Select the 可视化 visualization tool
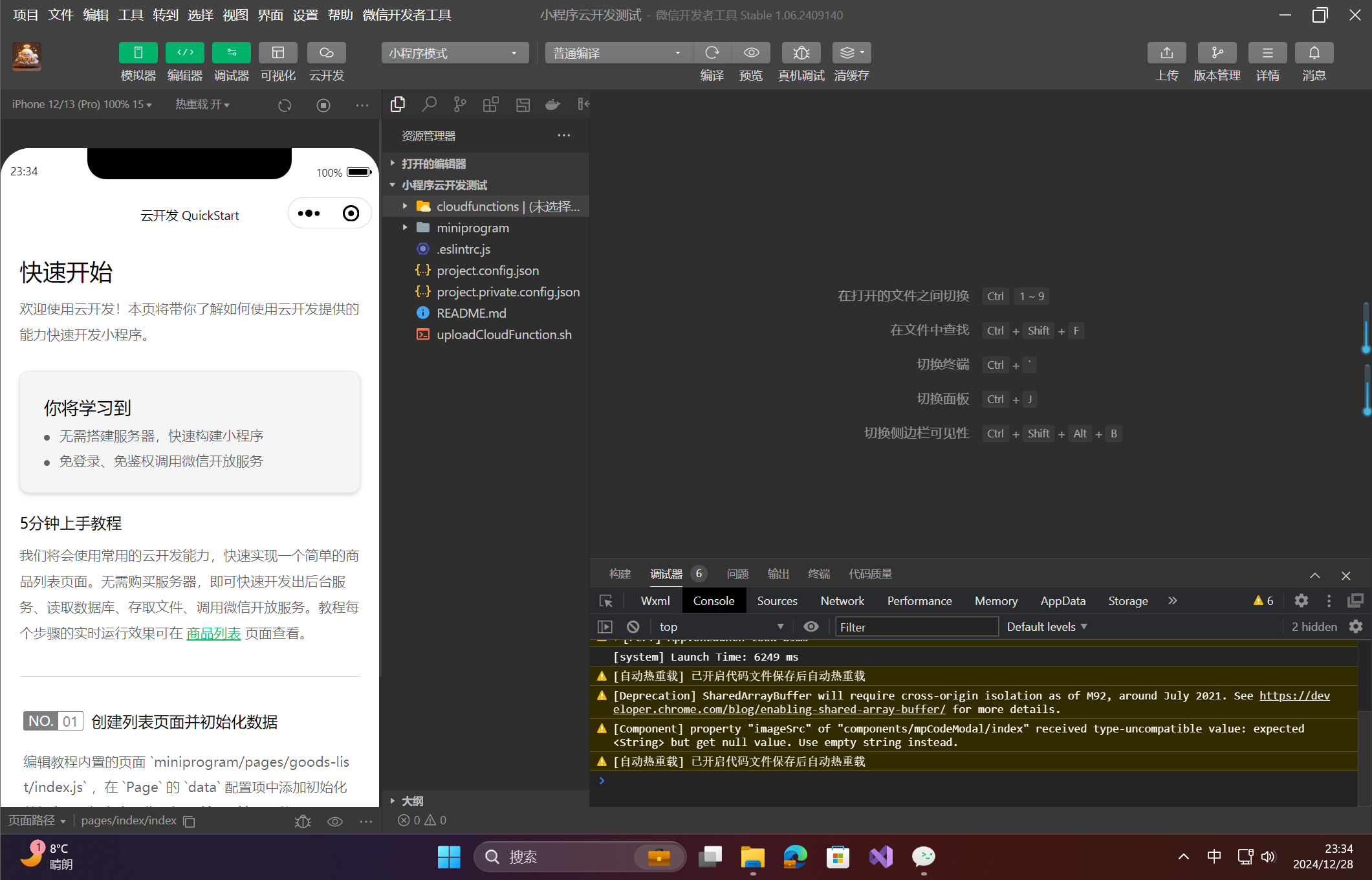 click(278, 61)
